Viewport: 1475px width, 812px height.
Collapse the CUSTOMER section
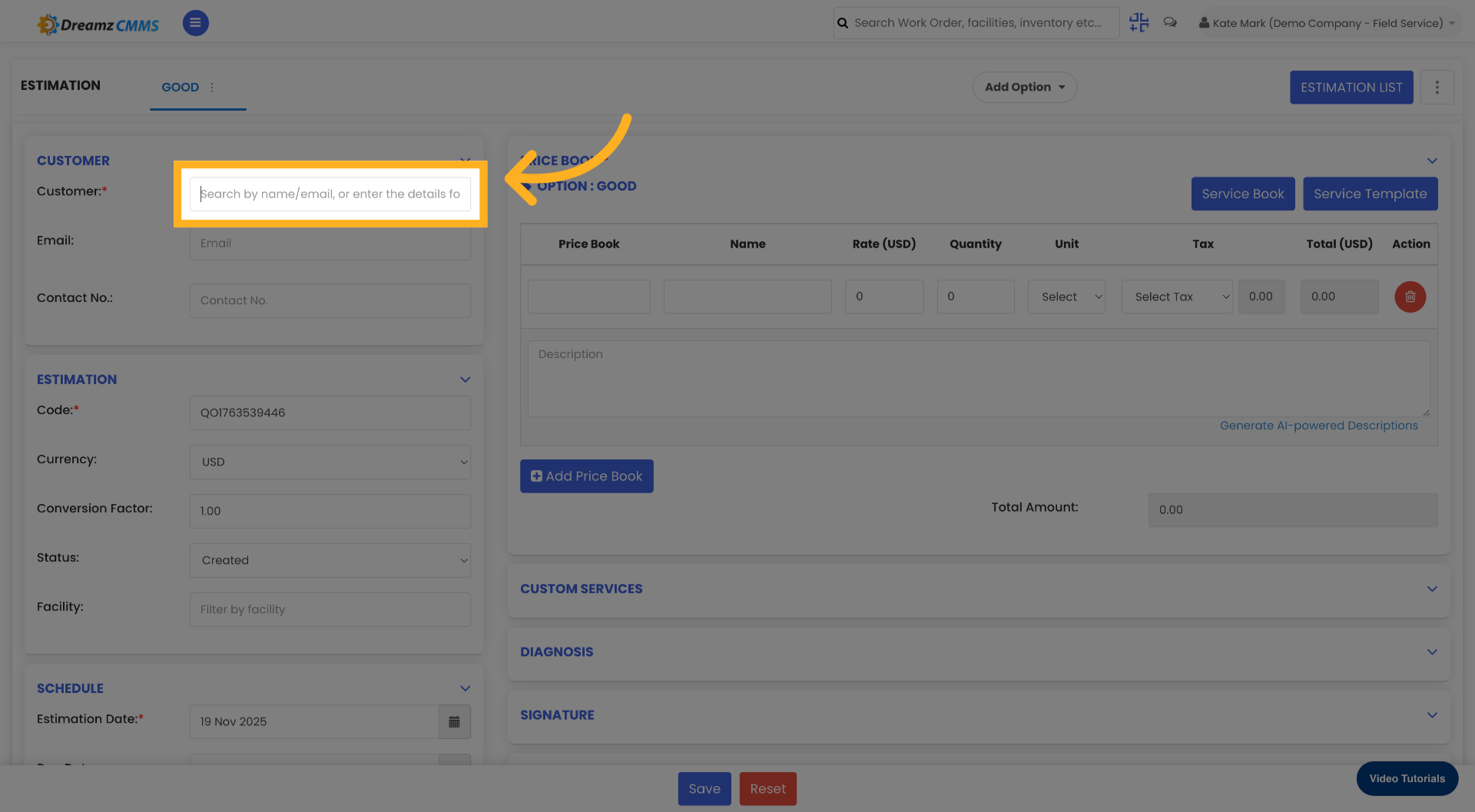465,161
